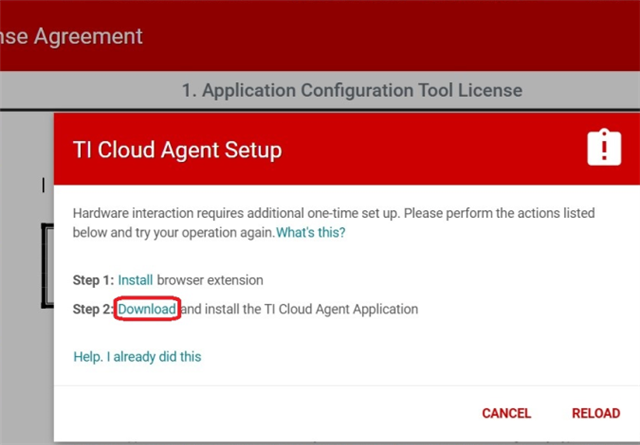Click the "browser extension" text

pyautogui.click(x=210, y=280)
